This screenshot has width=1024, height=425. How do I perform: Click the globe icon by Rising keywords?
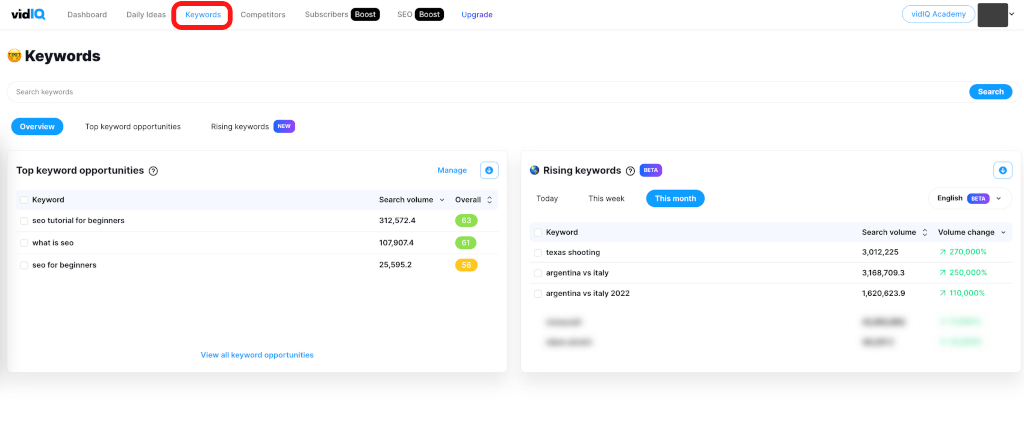click(x=534, y=170)
